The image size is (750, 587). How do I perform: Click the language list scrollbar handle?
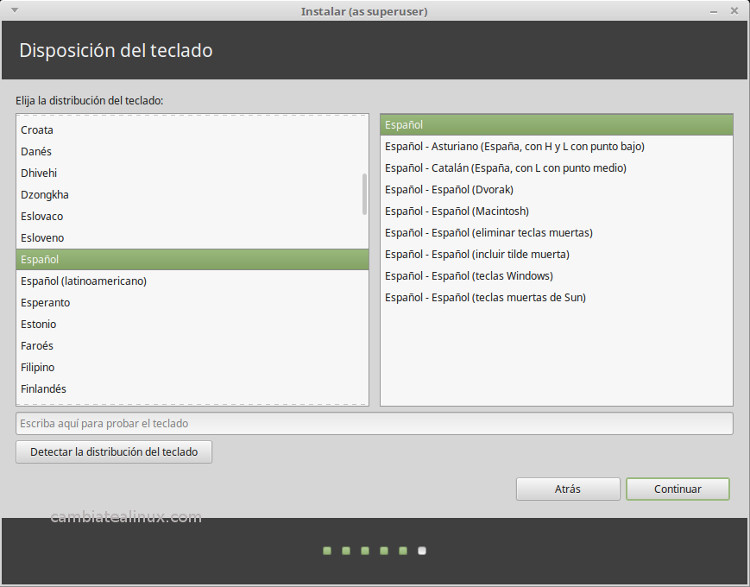364,194
